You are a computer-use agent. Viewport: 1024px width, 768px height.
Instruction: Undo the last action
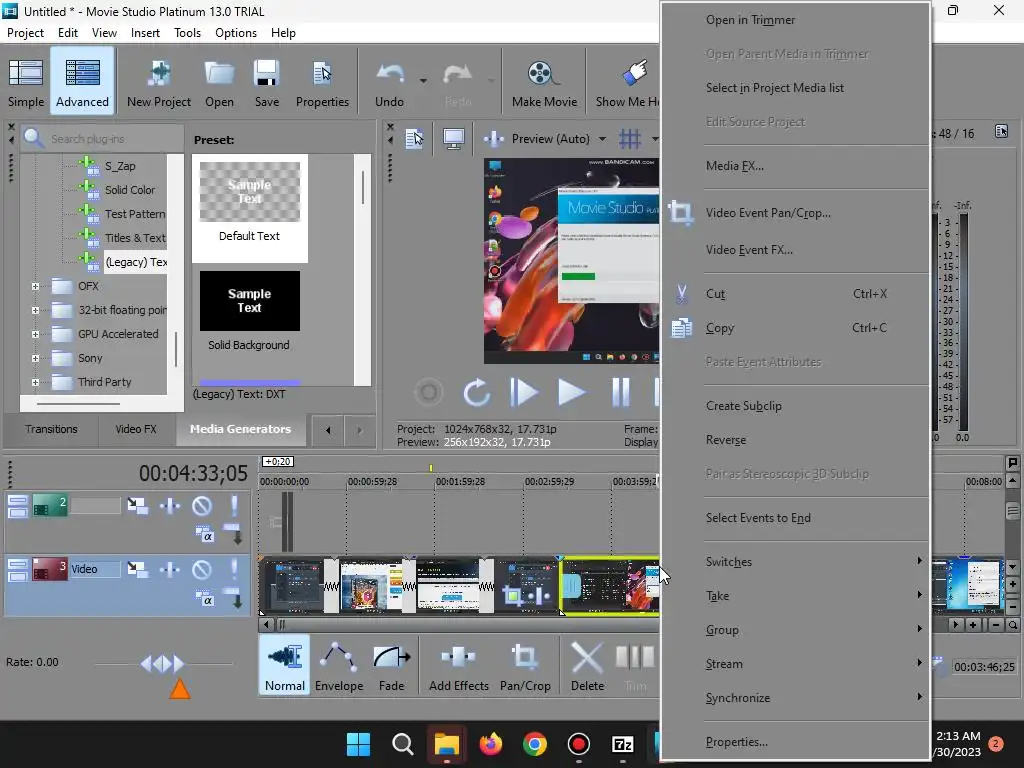[x=390, y=82]
